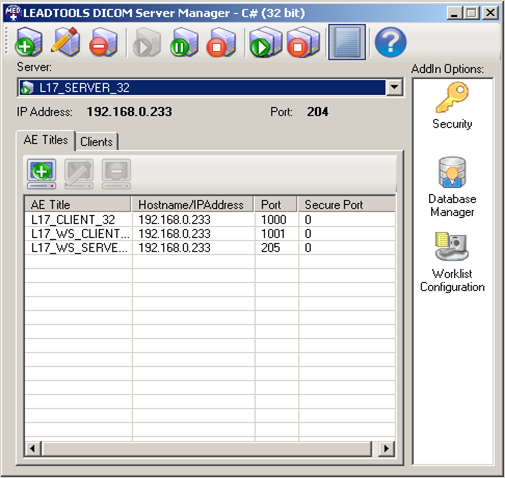505x478 pixels.
Task: Sort by AE Title column header
Action: 78,204
